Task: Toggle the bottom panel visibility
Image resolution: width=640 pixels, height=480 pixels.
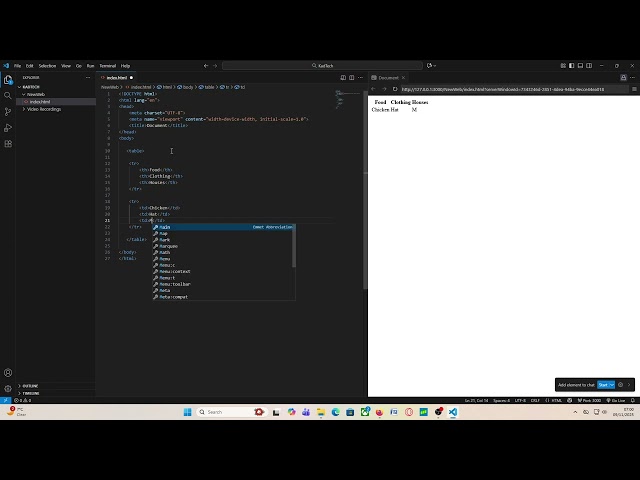Action: 580,65
